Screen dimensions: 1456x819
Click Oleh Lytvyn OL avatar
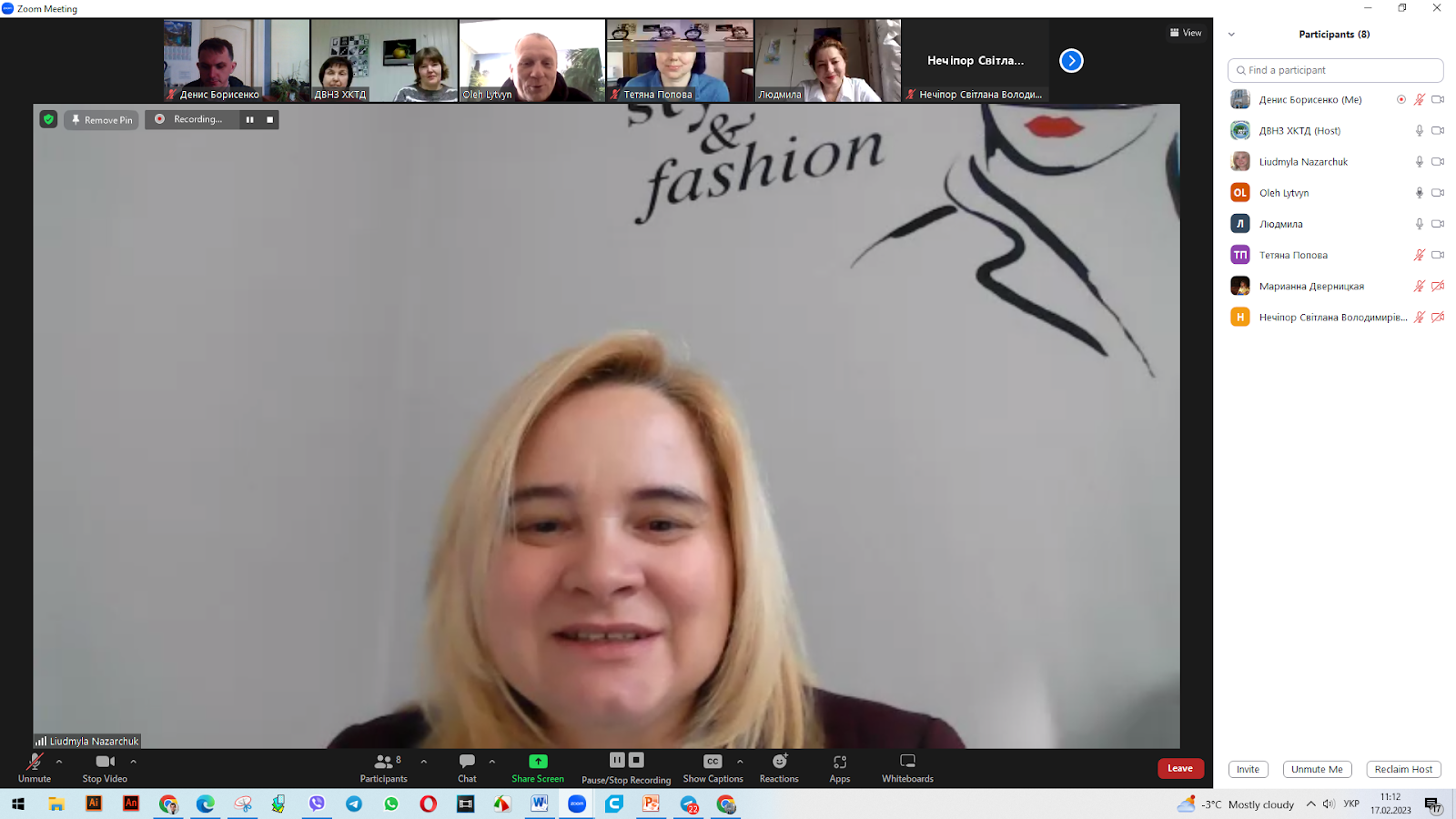pyautogui.click(x=1240, y=193)
